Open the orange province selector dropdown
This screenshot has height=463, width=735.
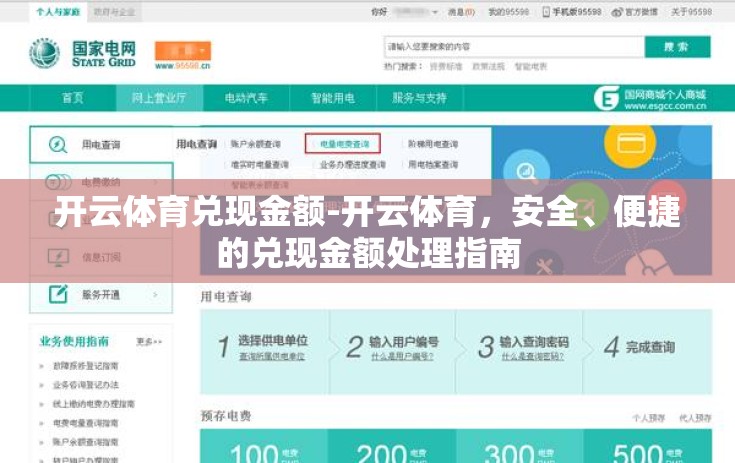point(183,51)
